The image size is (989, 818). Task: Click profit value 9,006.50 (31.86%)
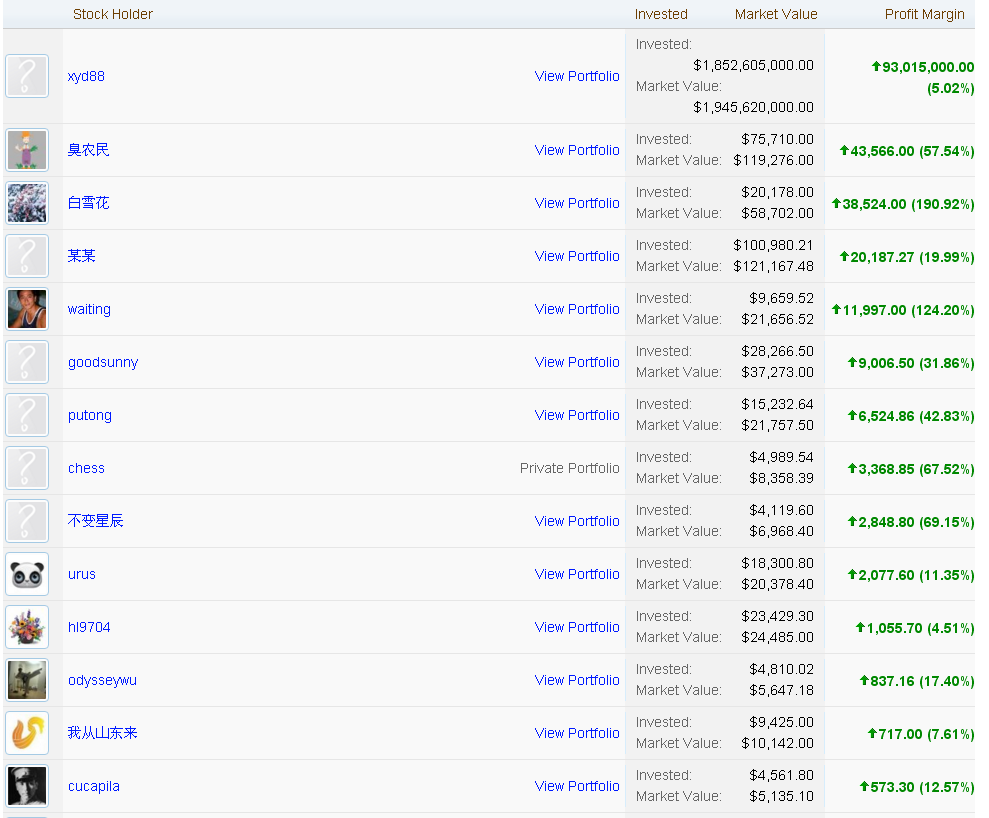tap(911, 363)
